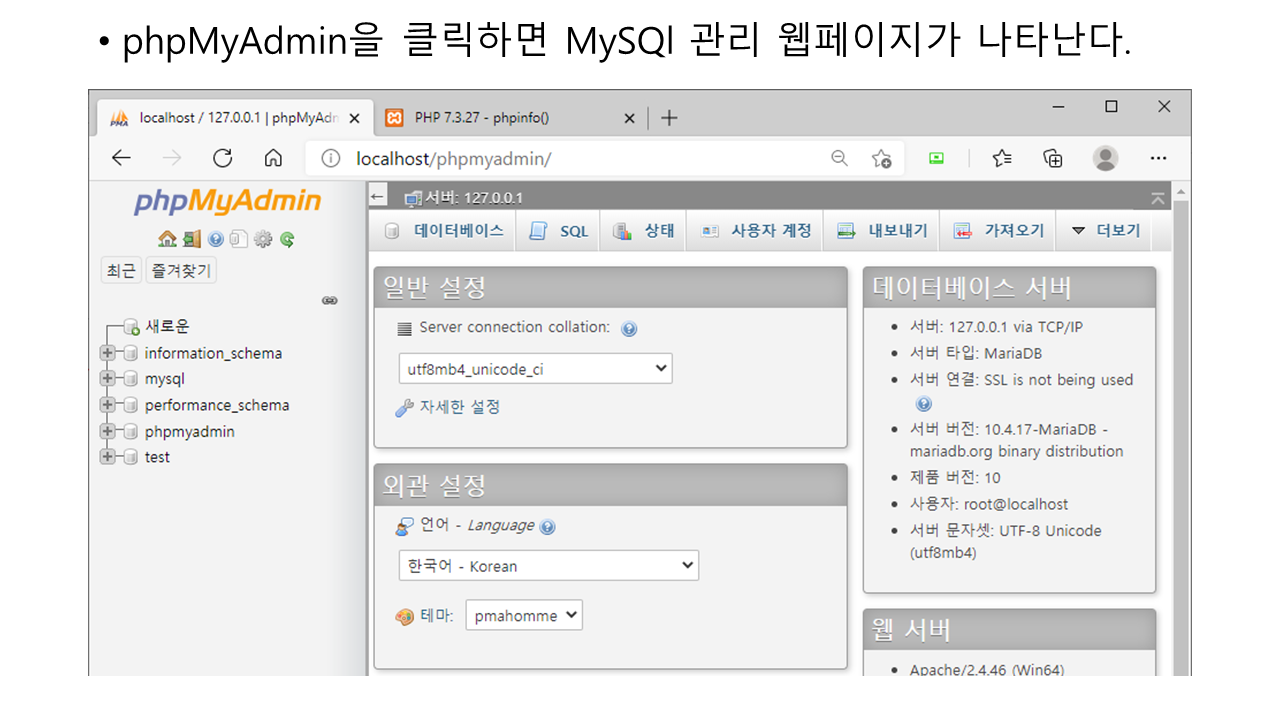The image size is (1280, 720).
Task: Open navigation panel settings gear icon
Action: click(263, 239)
